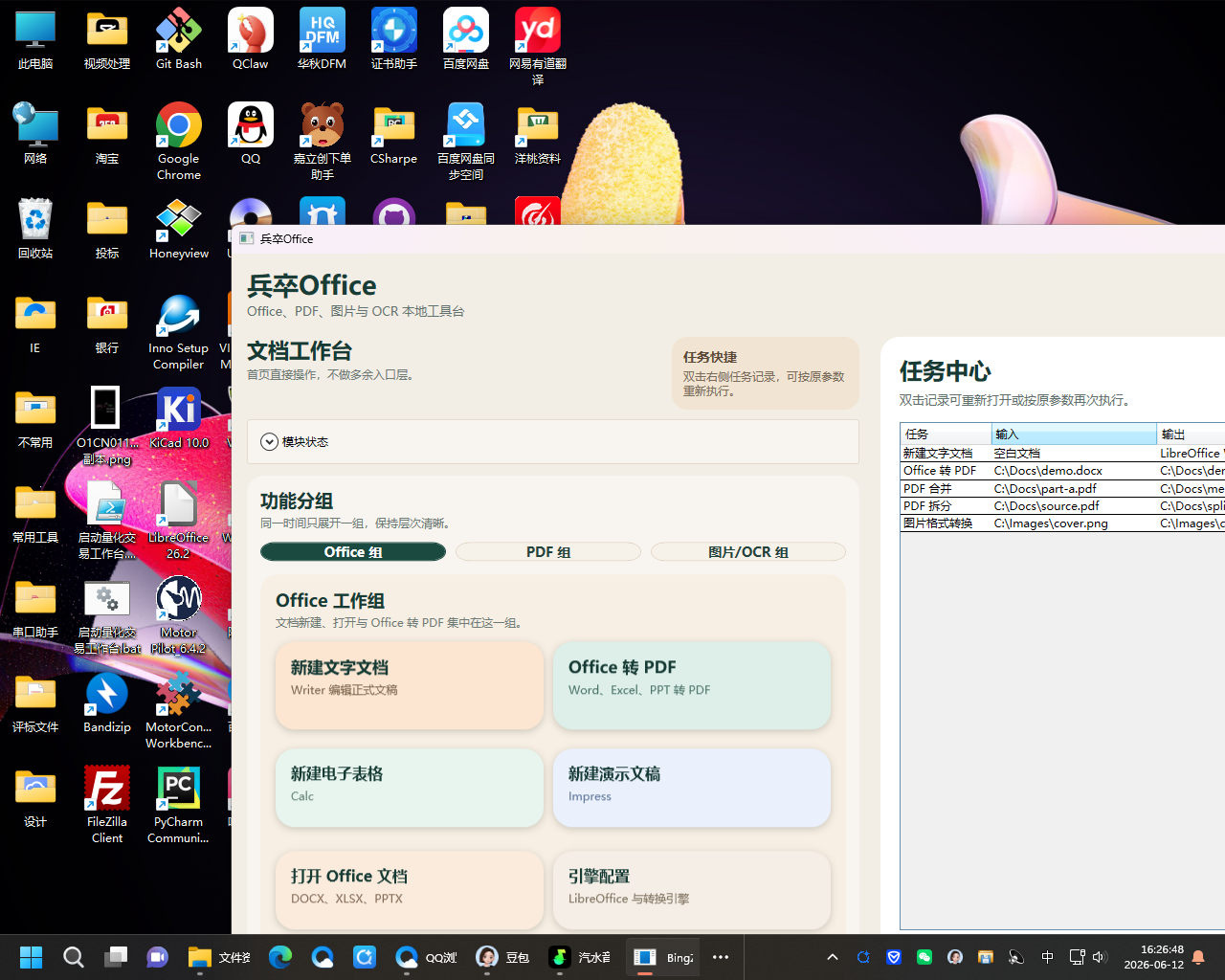Open taskbar Search magnifier
This screenshot has width=1225, height=980.
[x=74, y=957]
